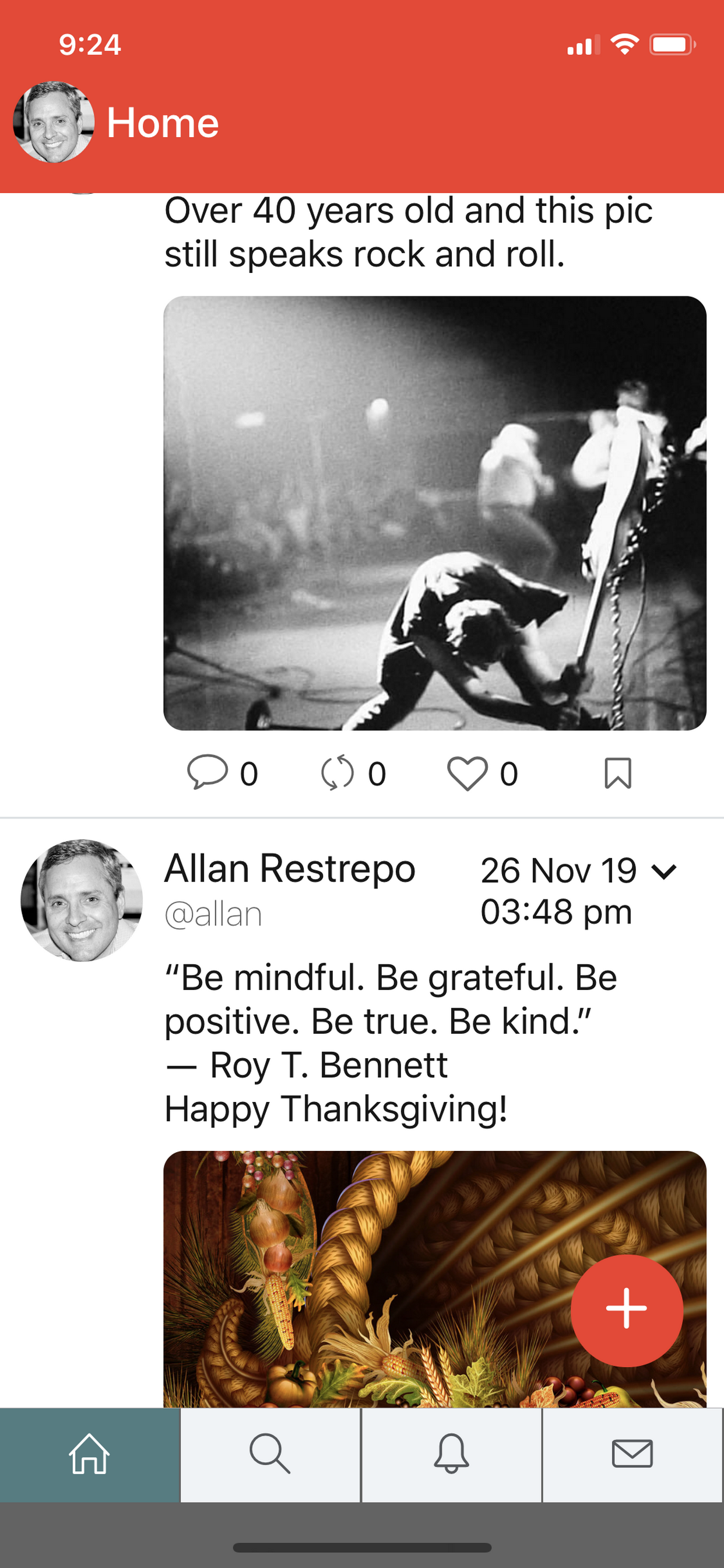Image resolution: width=724 pixels, height=1568 pixels.
Task: Open the Notifications bell tab
Action: coord(451,1454)
